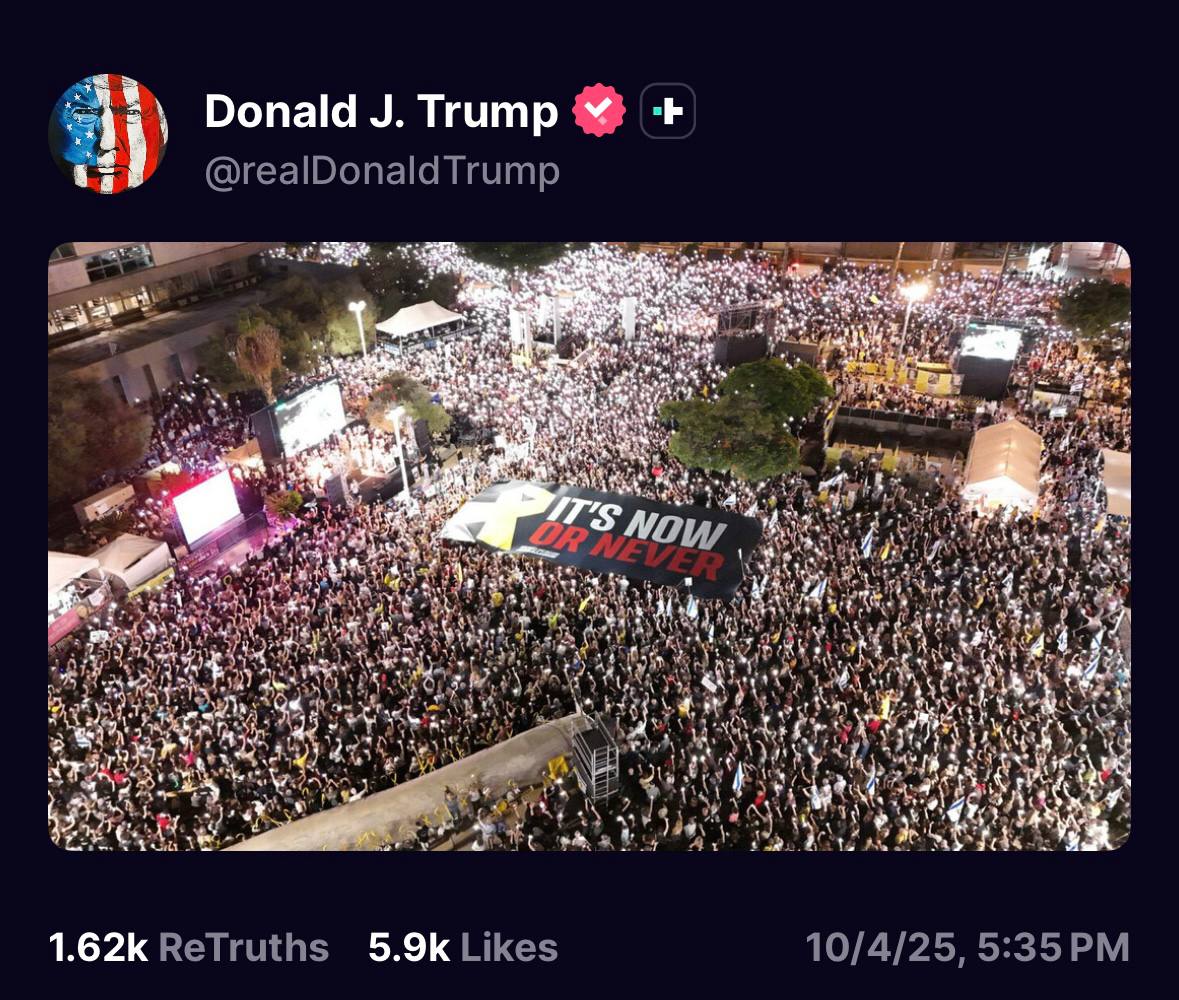Screen dimensions: 1179x1000
Task: Click the large video screen above stage
Action: (309, 417)
